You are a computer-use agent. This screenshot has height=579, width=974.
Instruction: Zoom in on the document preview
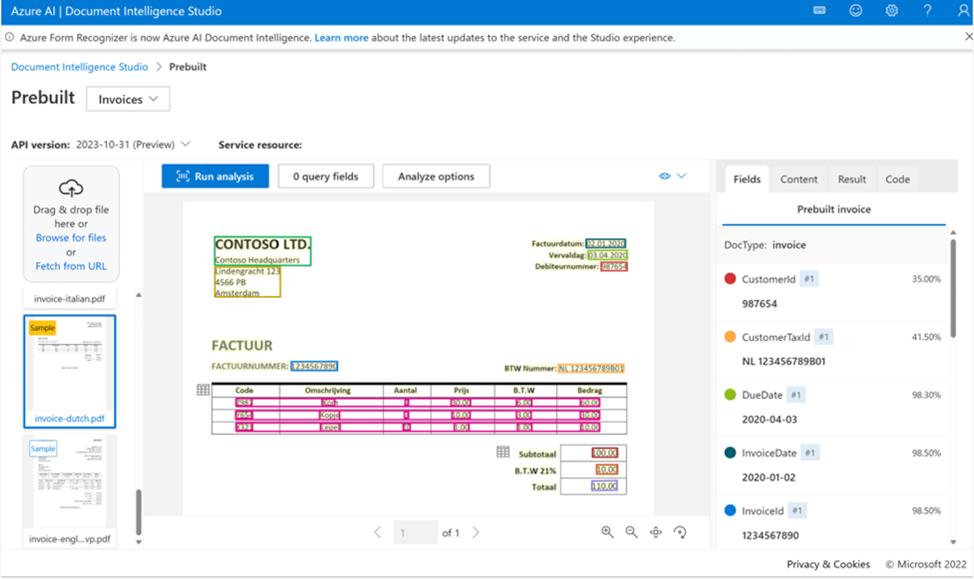[607, 532]
